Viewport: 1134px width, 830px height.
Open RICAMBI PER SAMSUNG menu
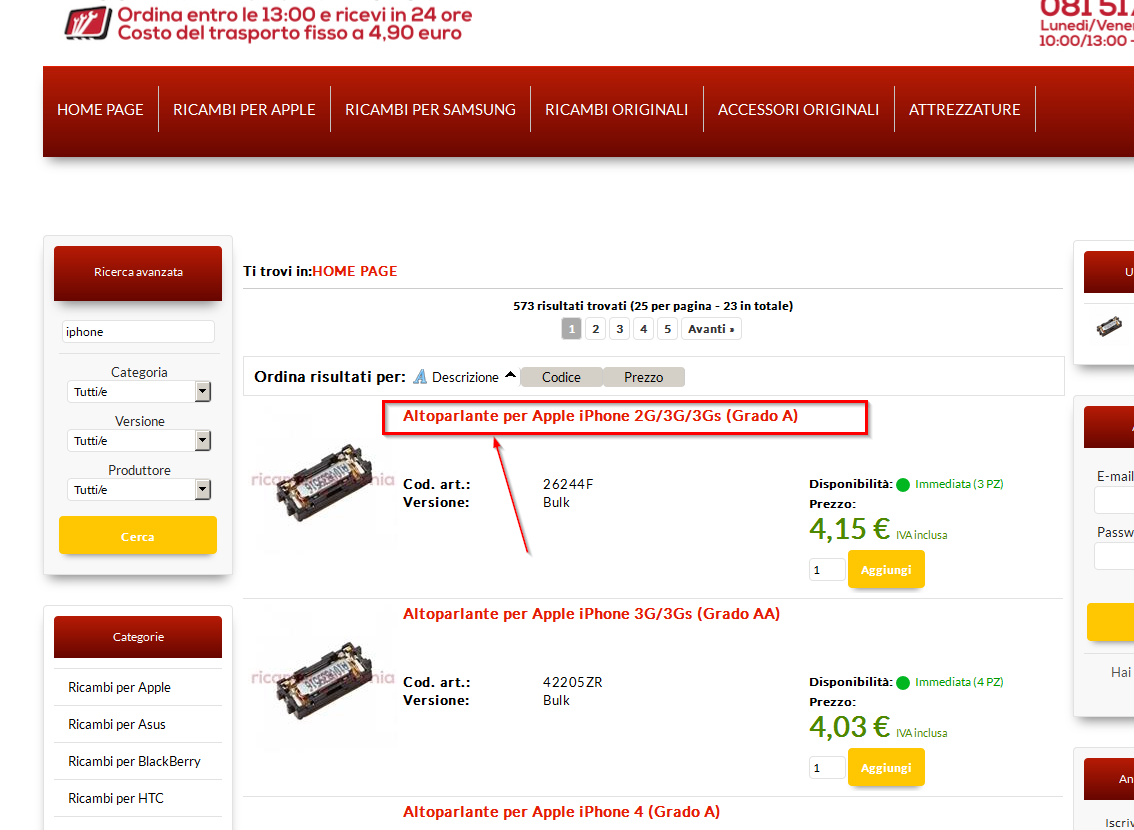pos(430,109)
